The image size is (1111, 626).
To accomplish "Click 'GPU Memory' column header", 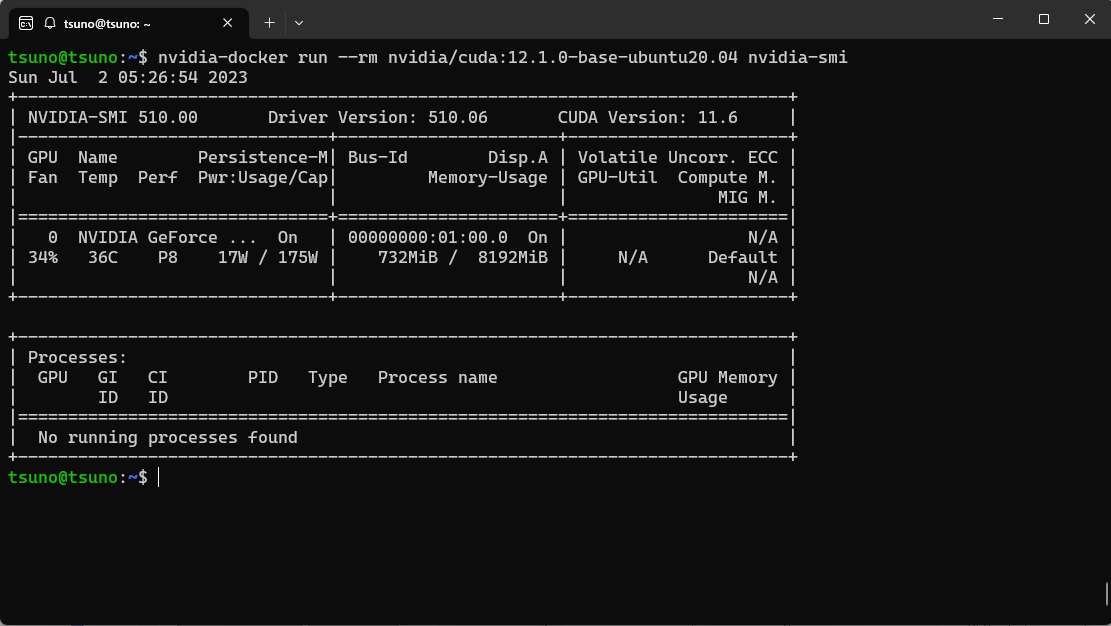I will coord(727,377).
